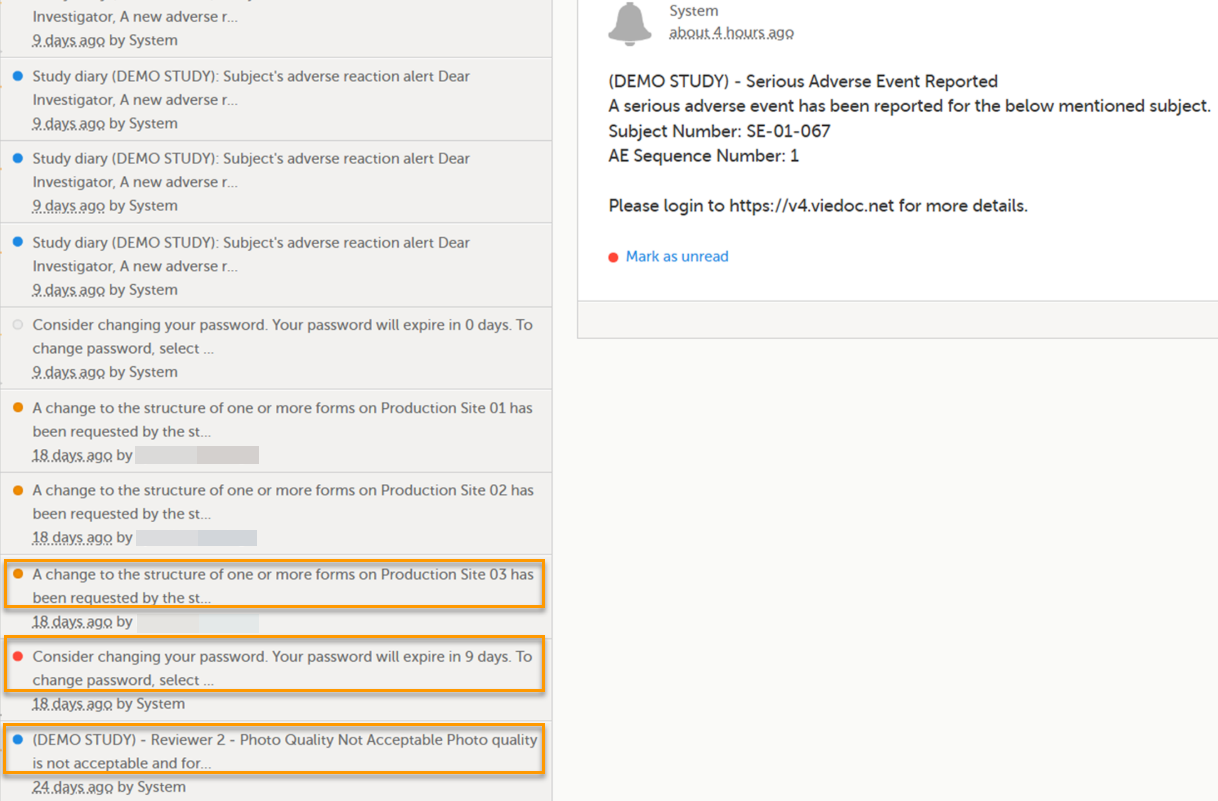The height and width of the screenshot is (801, 1218).
Task: Click gray dot on 0 days password message
Action: click(x=18, y=325)
